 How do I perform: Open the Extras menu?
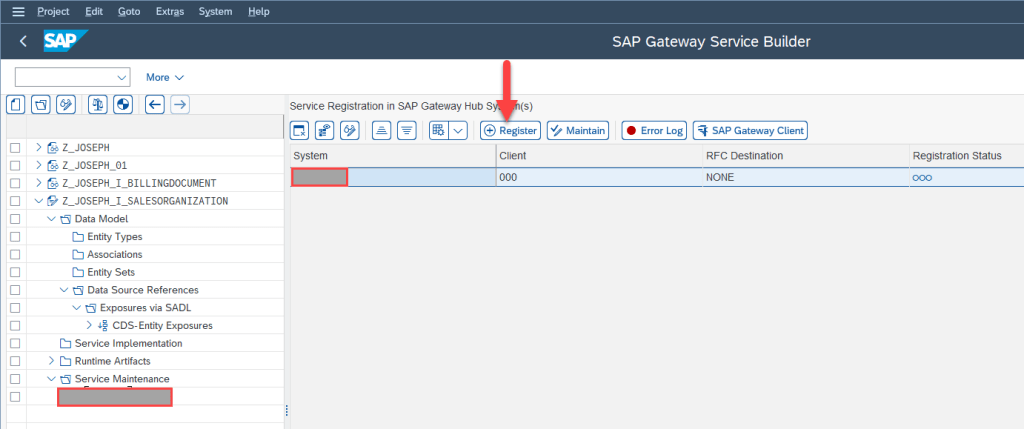coord(169,12)
